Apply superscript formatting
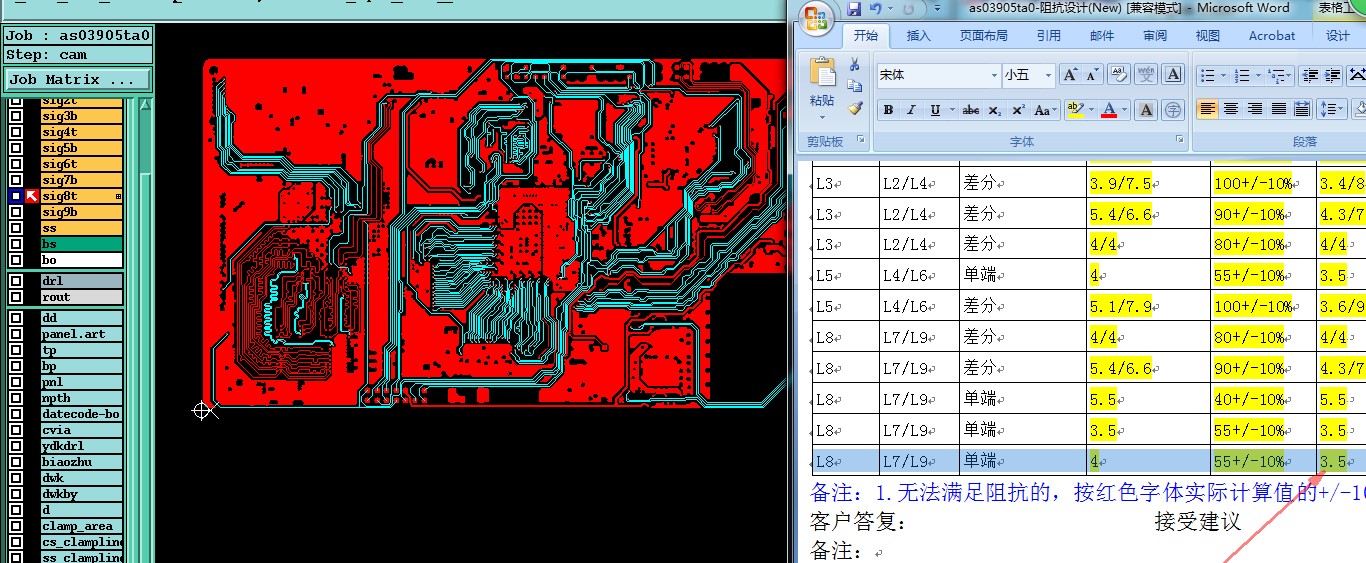 click(1018, 110)
